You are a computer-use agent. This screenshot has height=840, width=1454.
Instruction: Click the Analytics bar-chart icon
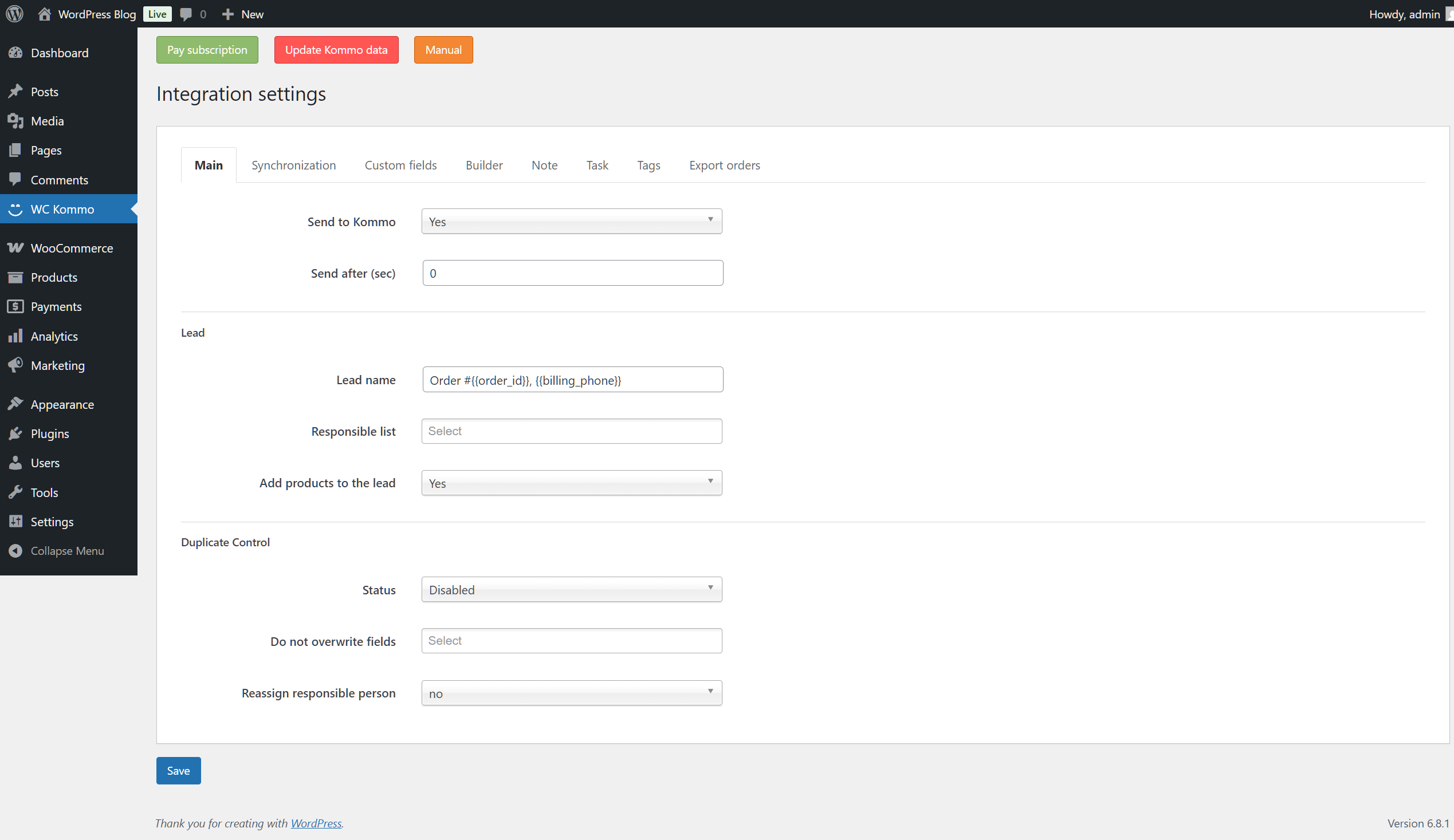click(15, 336)
